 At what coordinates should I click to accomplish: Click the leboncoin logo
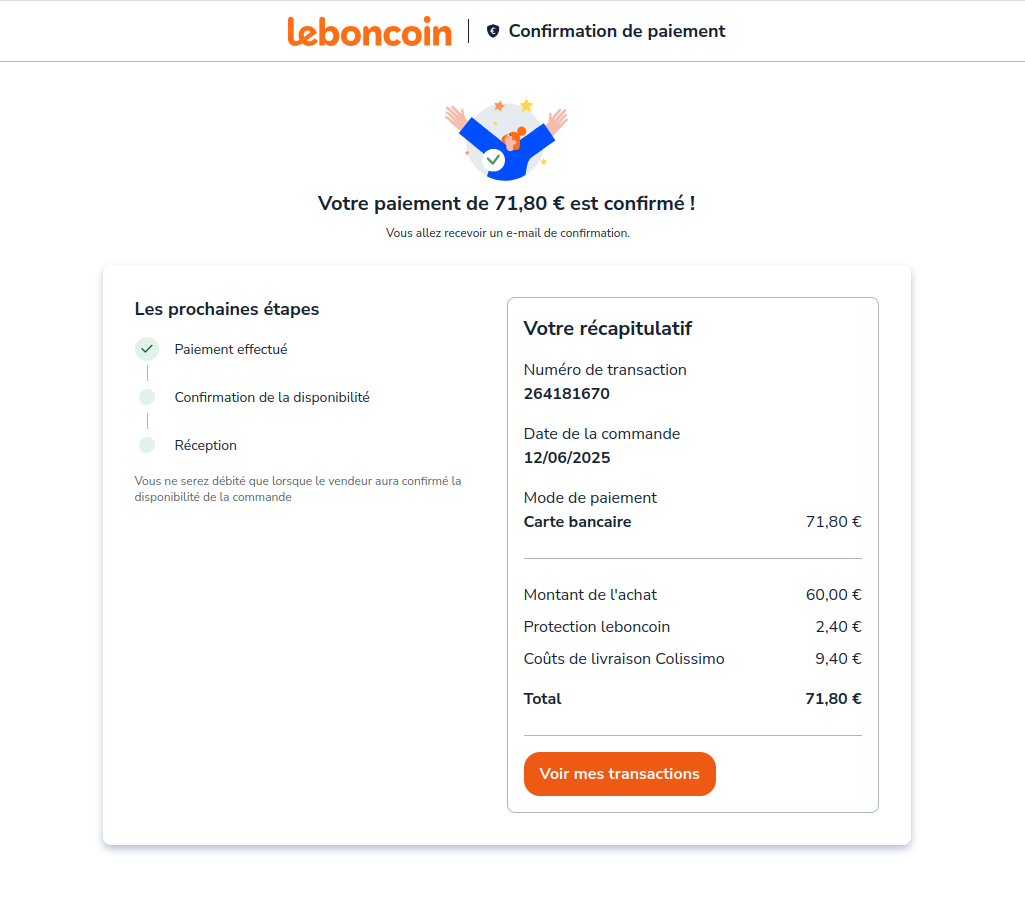coord(369,31)
